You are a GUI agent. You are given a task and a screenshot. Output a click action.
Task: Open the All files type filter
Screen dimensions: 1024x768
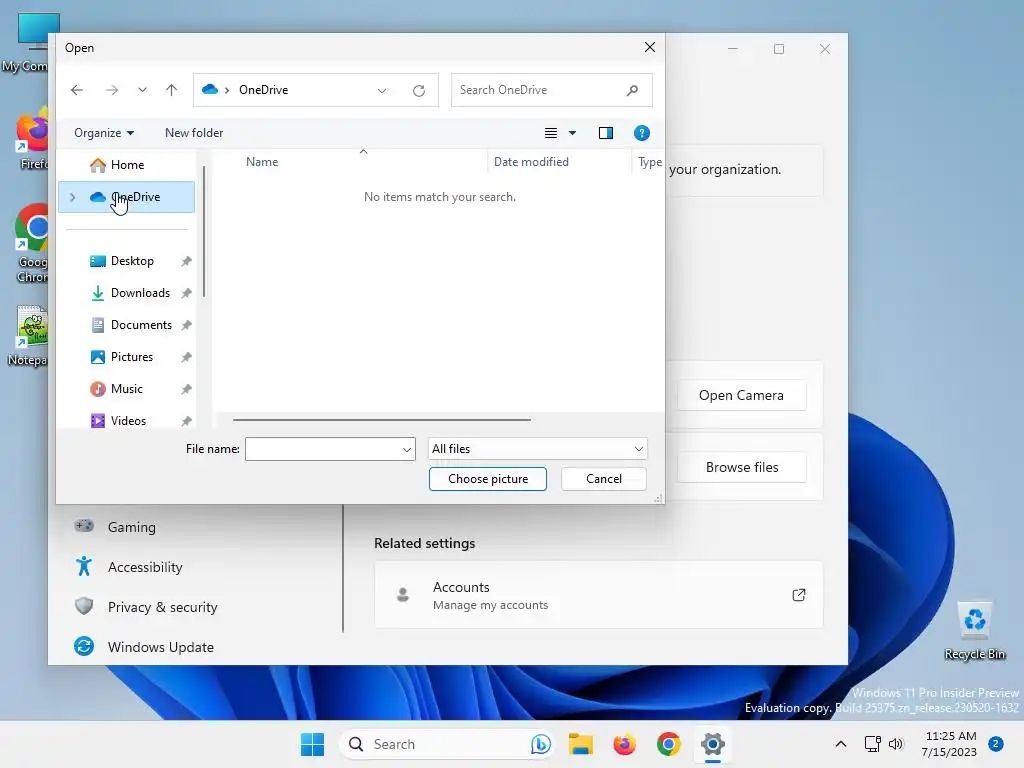(x=537, y=449)
